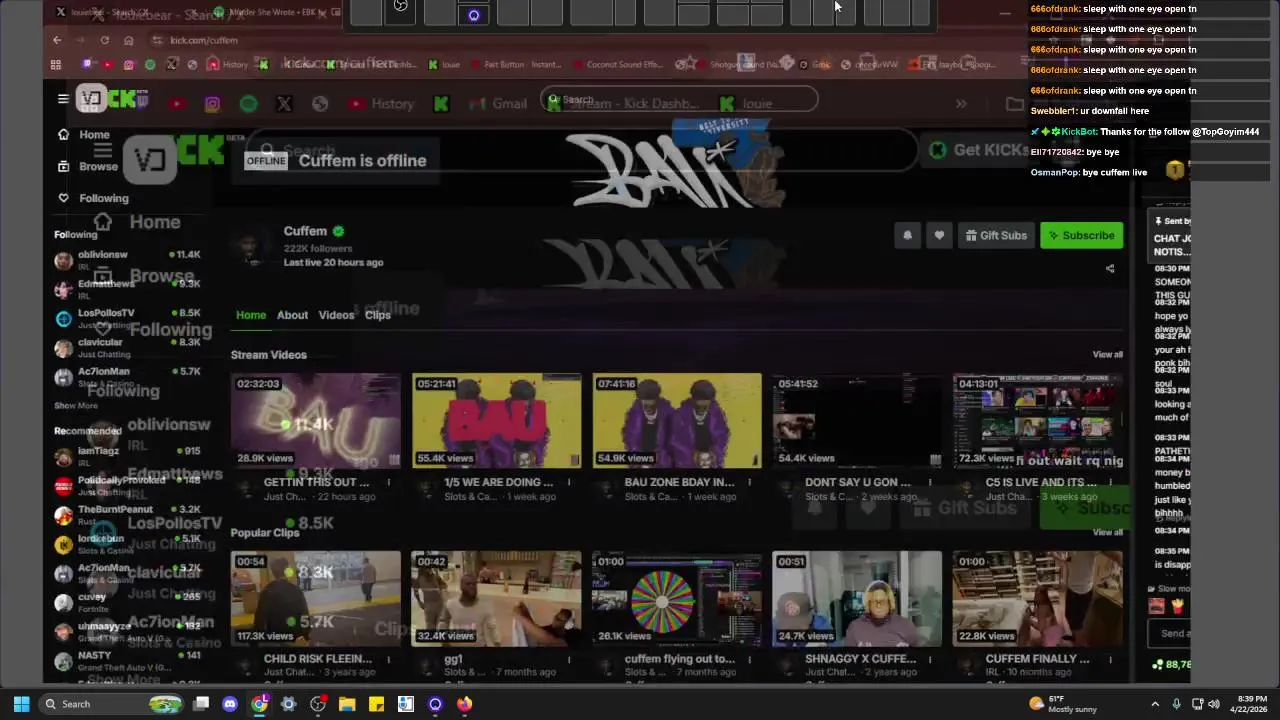Click the weather widget on taskbar
This screenshot has height=720, width=1280.
(1063, 704)
